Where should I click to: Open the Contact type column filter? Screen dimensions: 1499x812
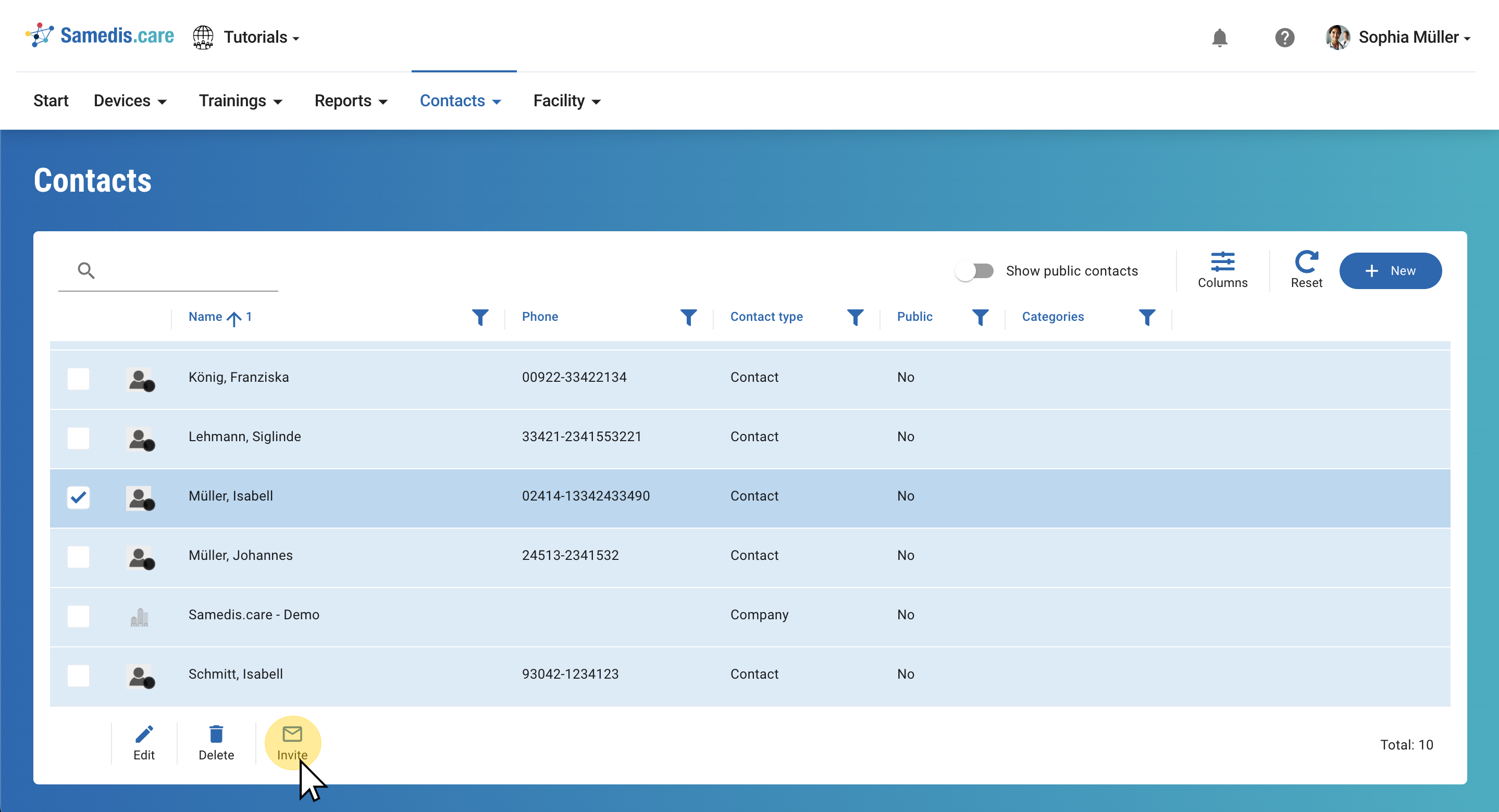(855, 317)
